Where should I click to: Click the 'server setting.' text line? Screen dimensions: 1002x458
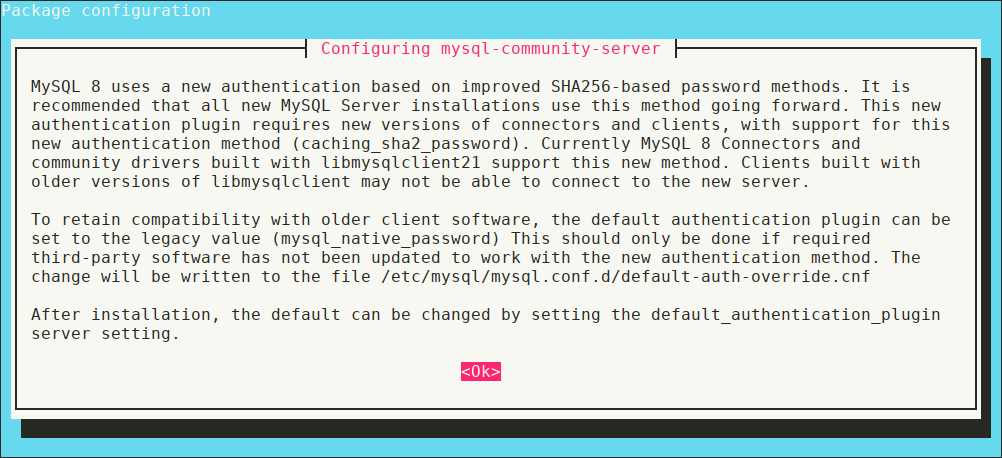pyautogui.click(x=105, y=334)
